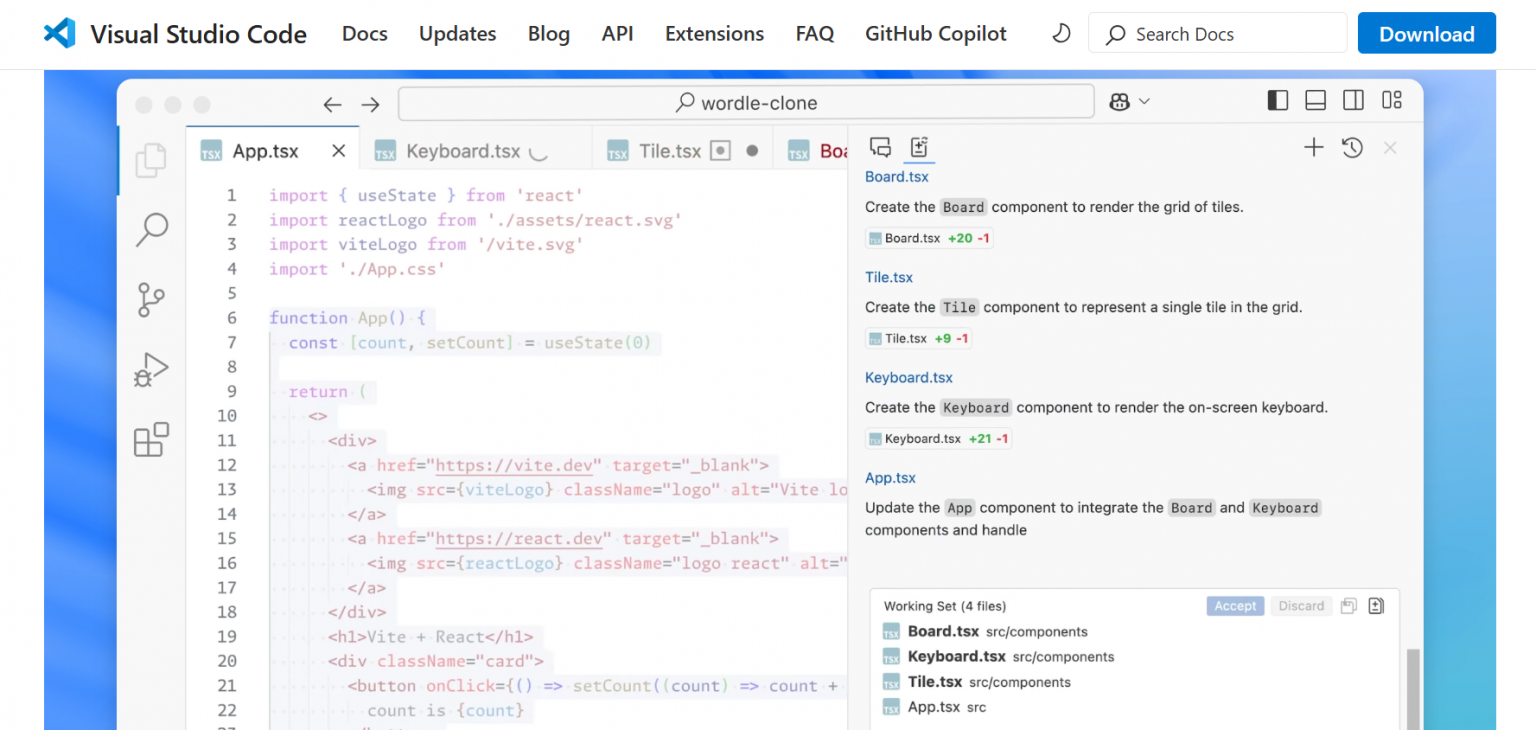Viewport: 1536px width, 730px height.
Task: Start a new chat with the plus icon
Action: coord(1313,147)
